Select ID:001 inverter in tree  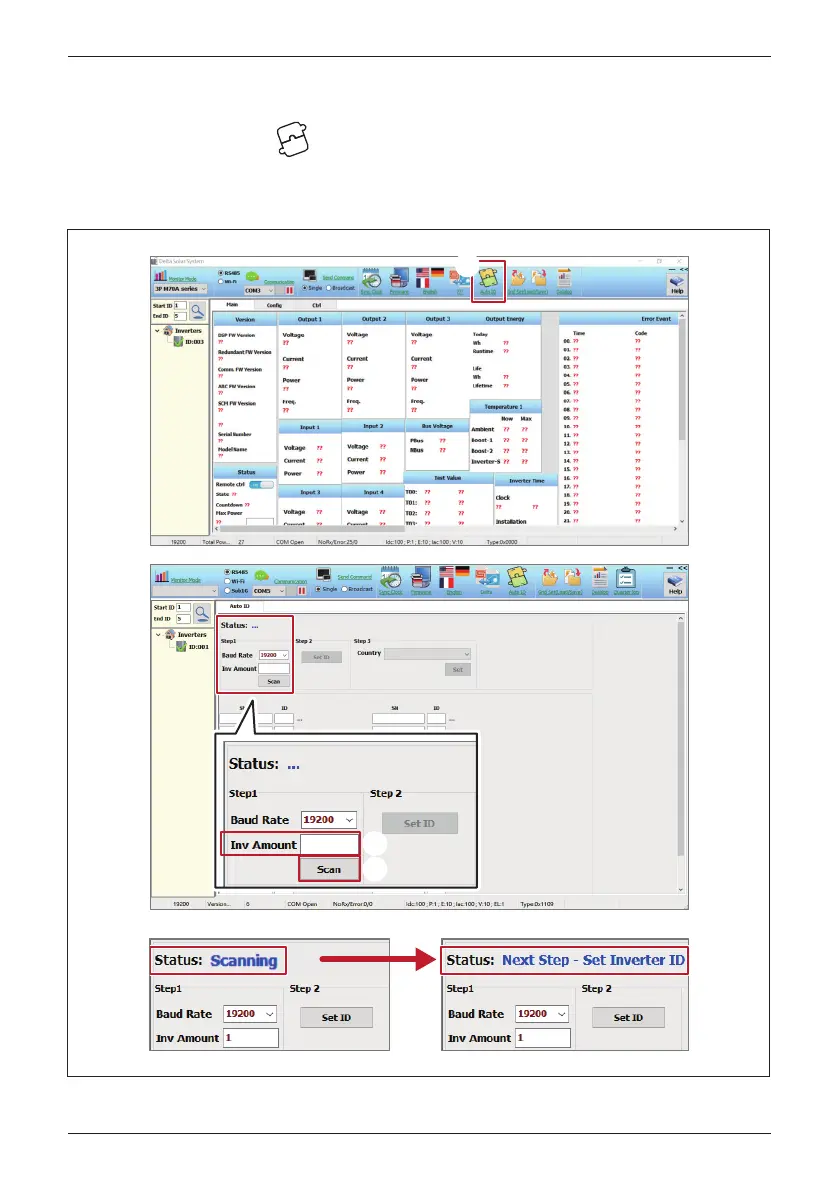pyautogui.click(x=193, y=646)
